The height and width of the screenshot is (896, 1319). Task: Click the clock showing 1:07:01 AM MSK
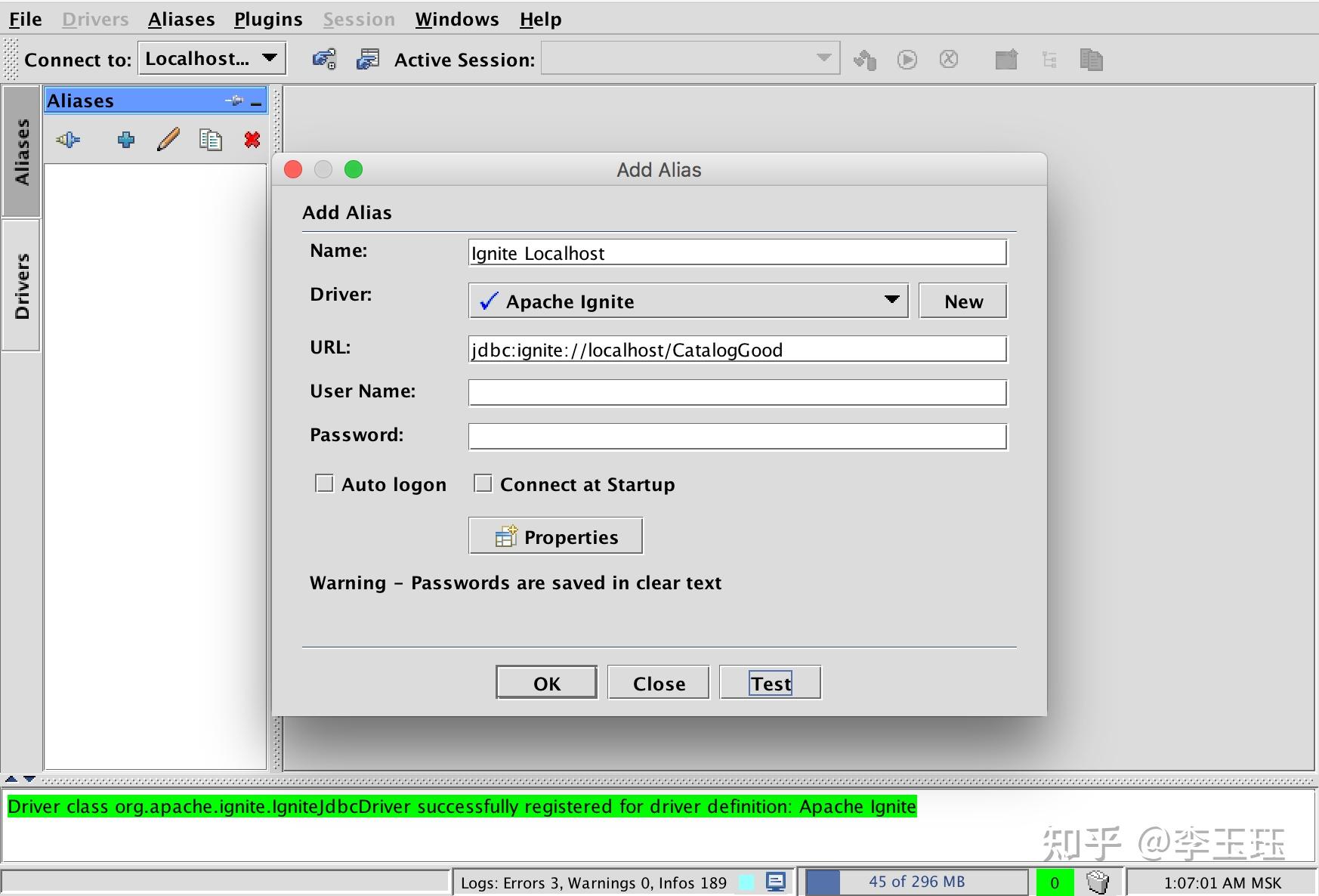point(1222,882)
